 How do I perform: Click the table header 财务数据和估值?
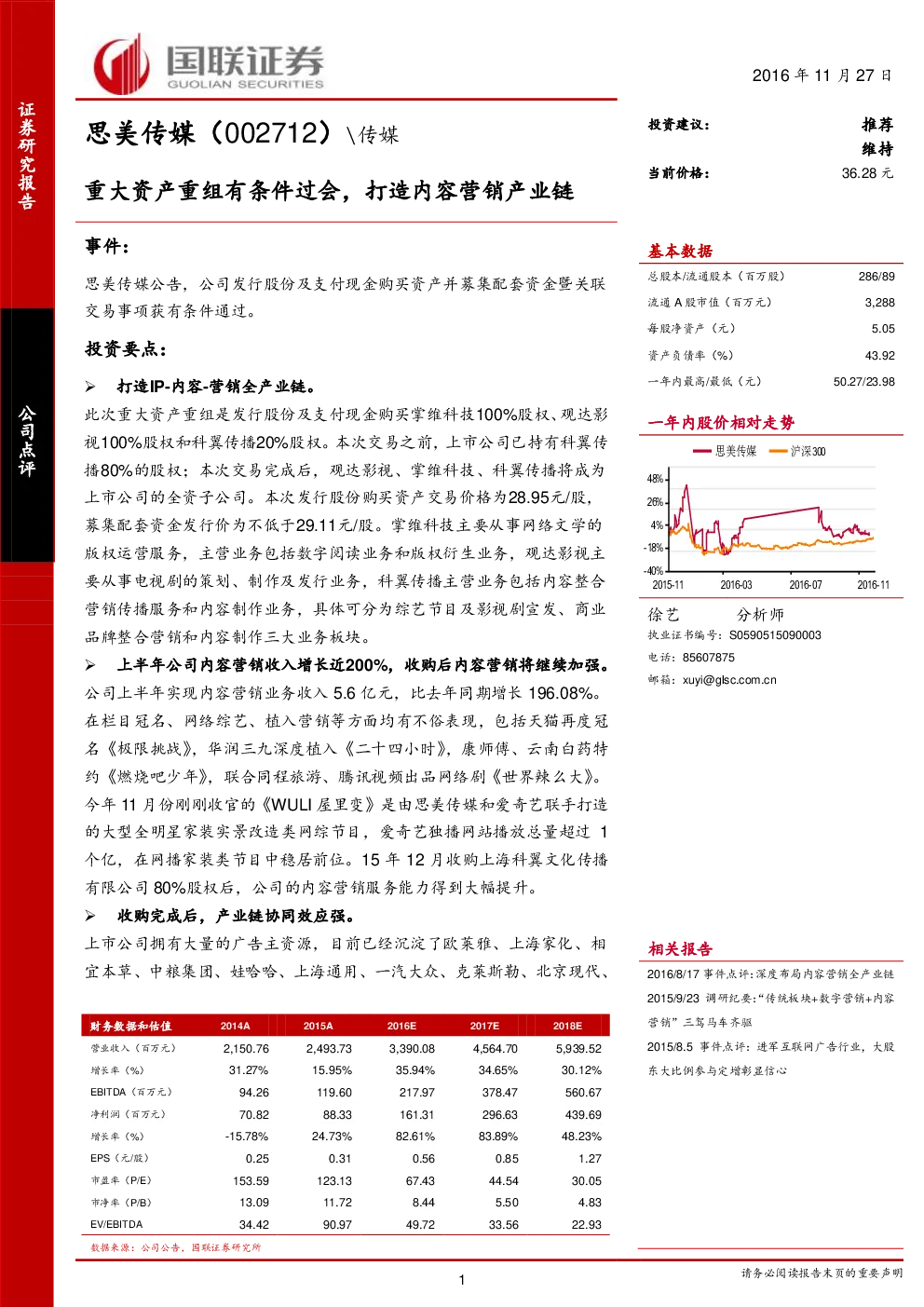point(130,1027)
